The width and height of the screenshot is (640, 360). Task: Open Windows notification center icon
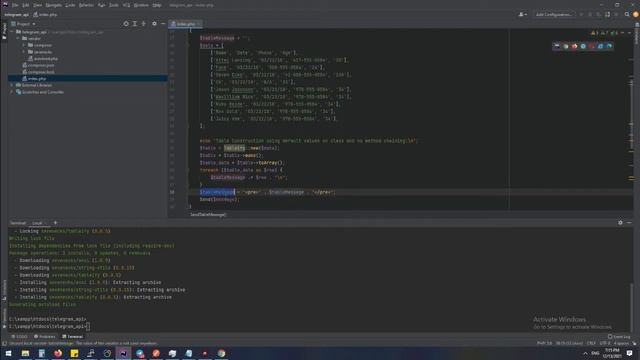point(629,353)
